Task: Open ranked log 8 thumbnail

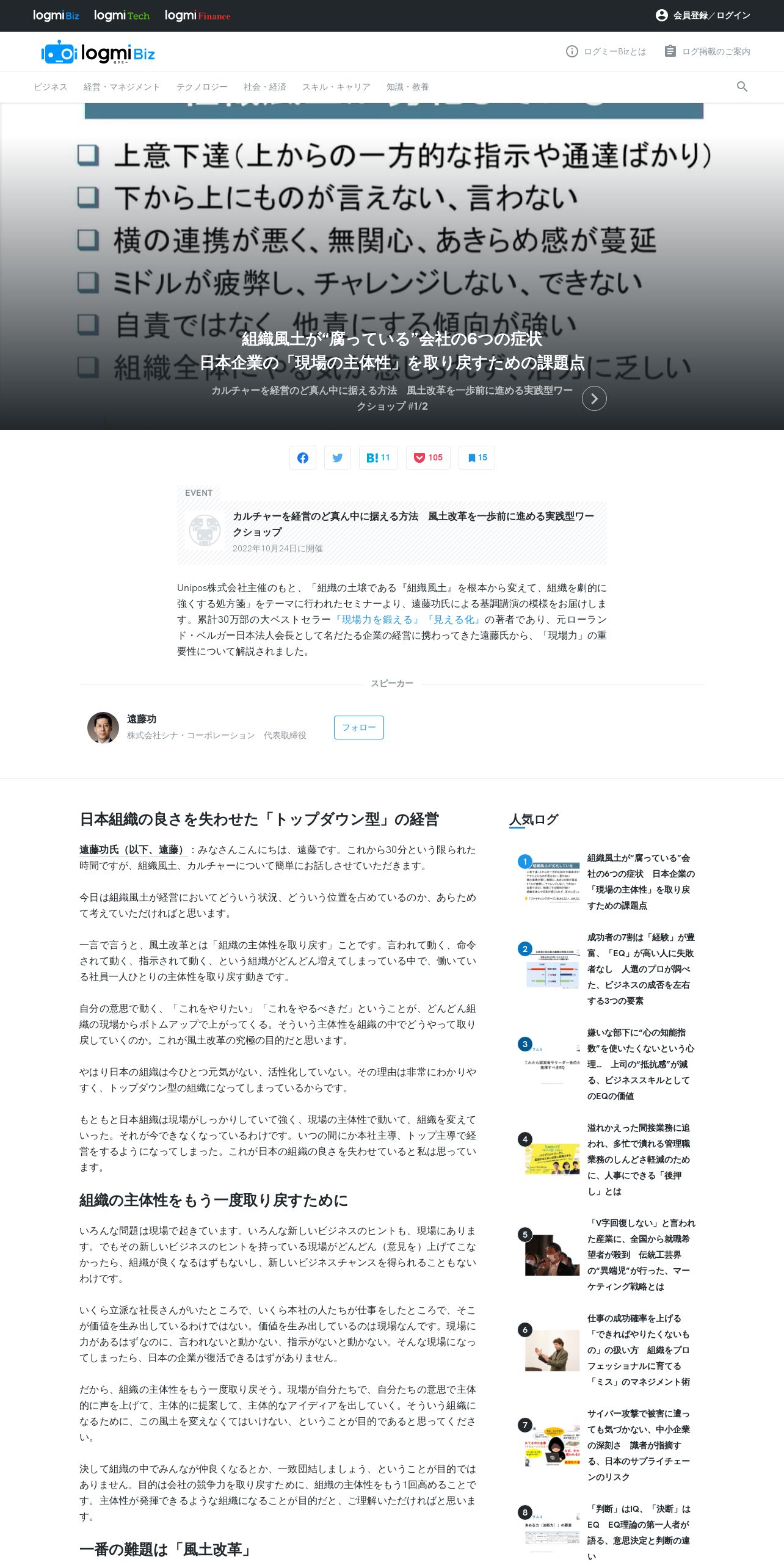Action: point(553,1534)
